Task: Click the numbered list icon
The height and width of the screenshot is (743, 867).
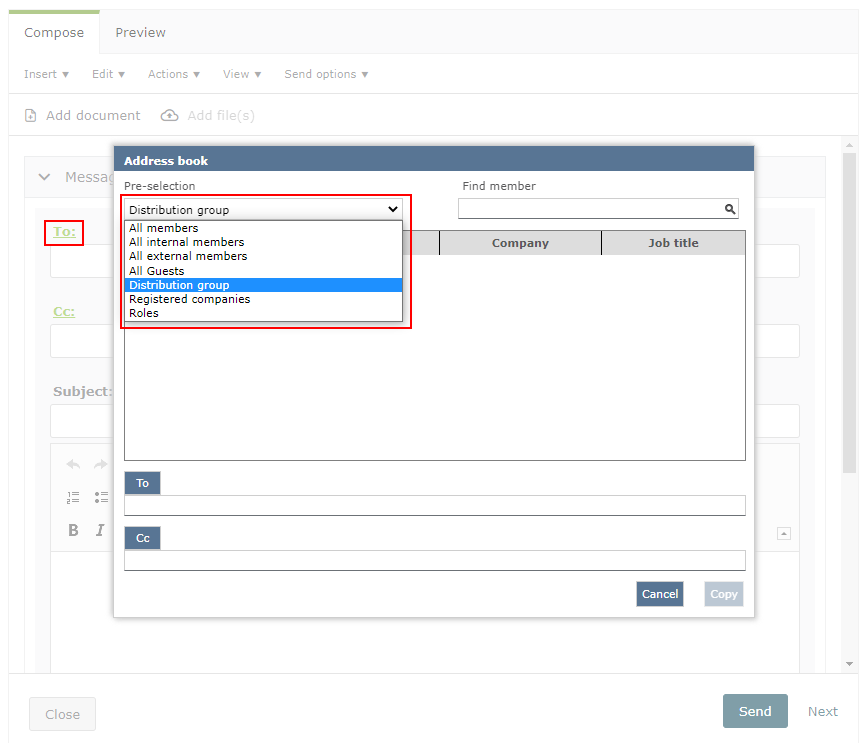Action: (73, 497)
